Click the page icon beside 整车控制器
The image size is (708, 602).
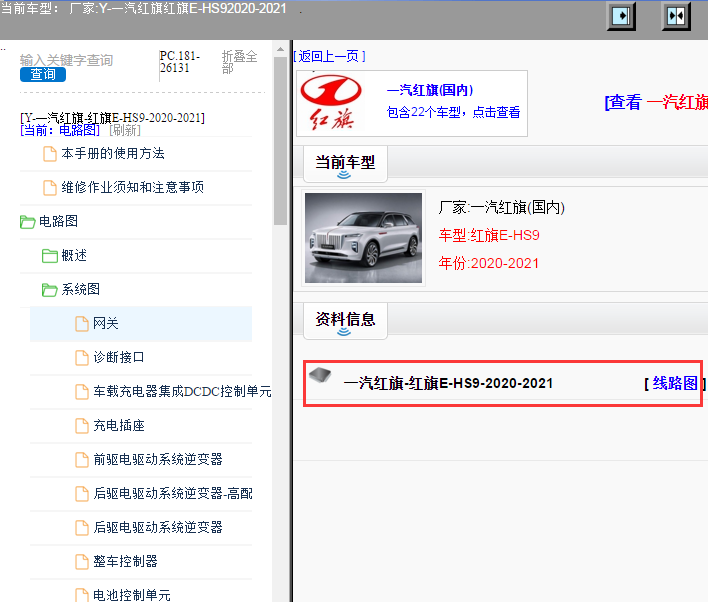coord(82,561)
